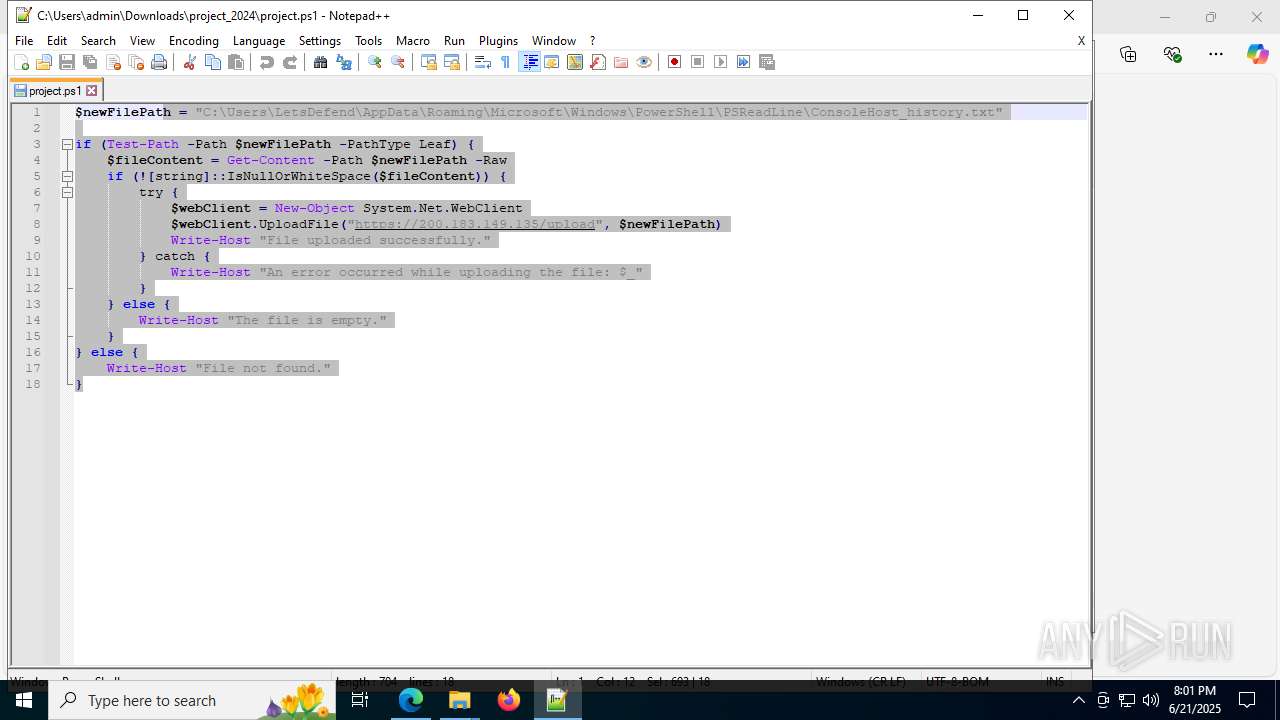Paste from clipboard toolbar icon
This screenshot has height=720, width=1280.
pos(236,62)
